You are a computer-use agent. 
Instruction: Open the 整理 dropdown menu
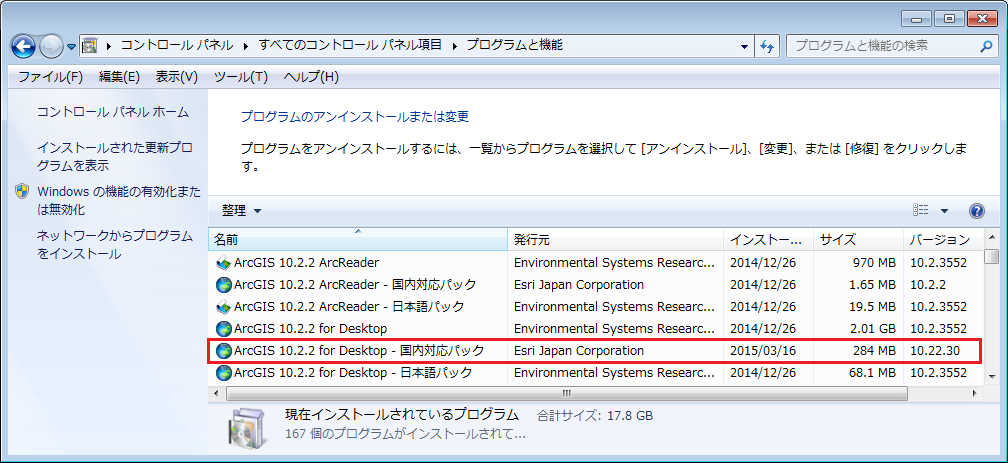click(x=242, y=210)
